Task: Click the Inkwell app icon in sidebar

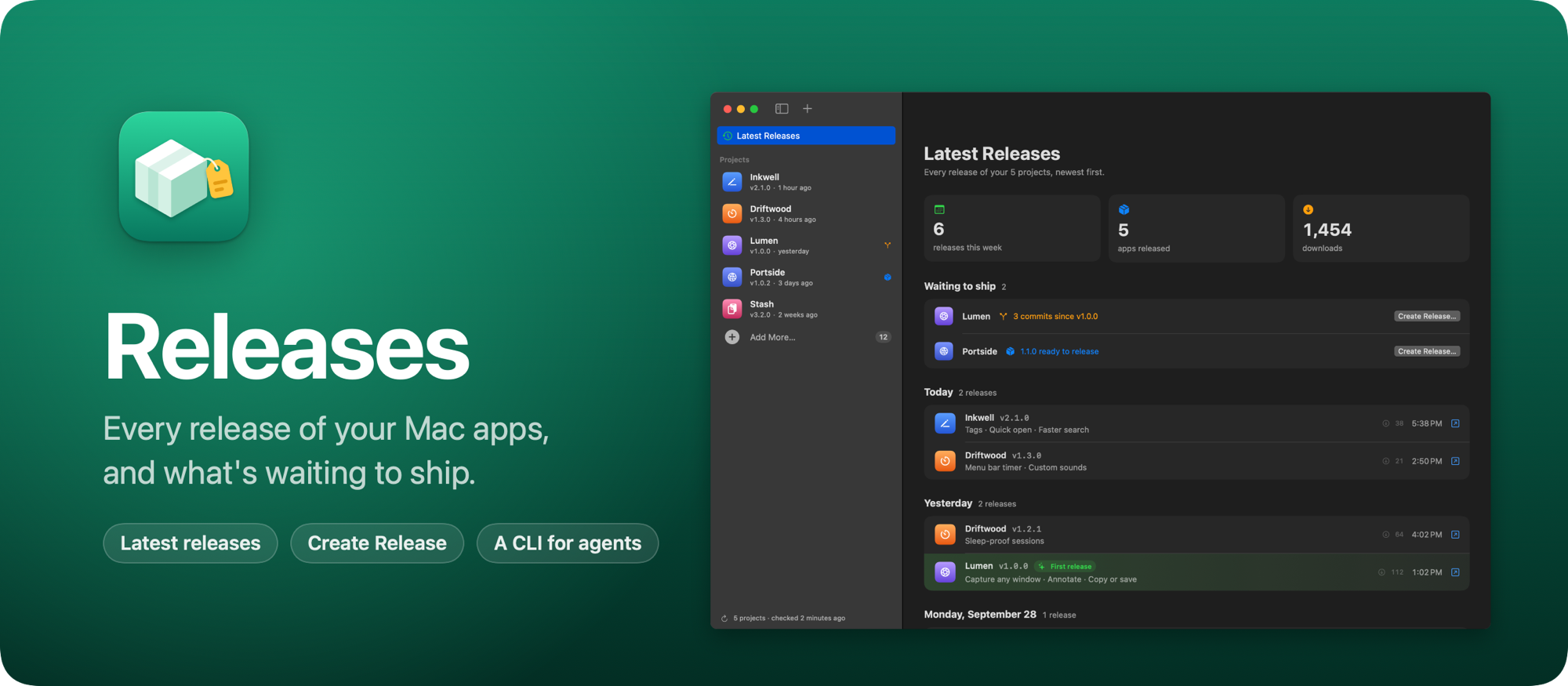Action: (732, 182)
